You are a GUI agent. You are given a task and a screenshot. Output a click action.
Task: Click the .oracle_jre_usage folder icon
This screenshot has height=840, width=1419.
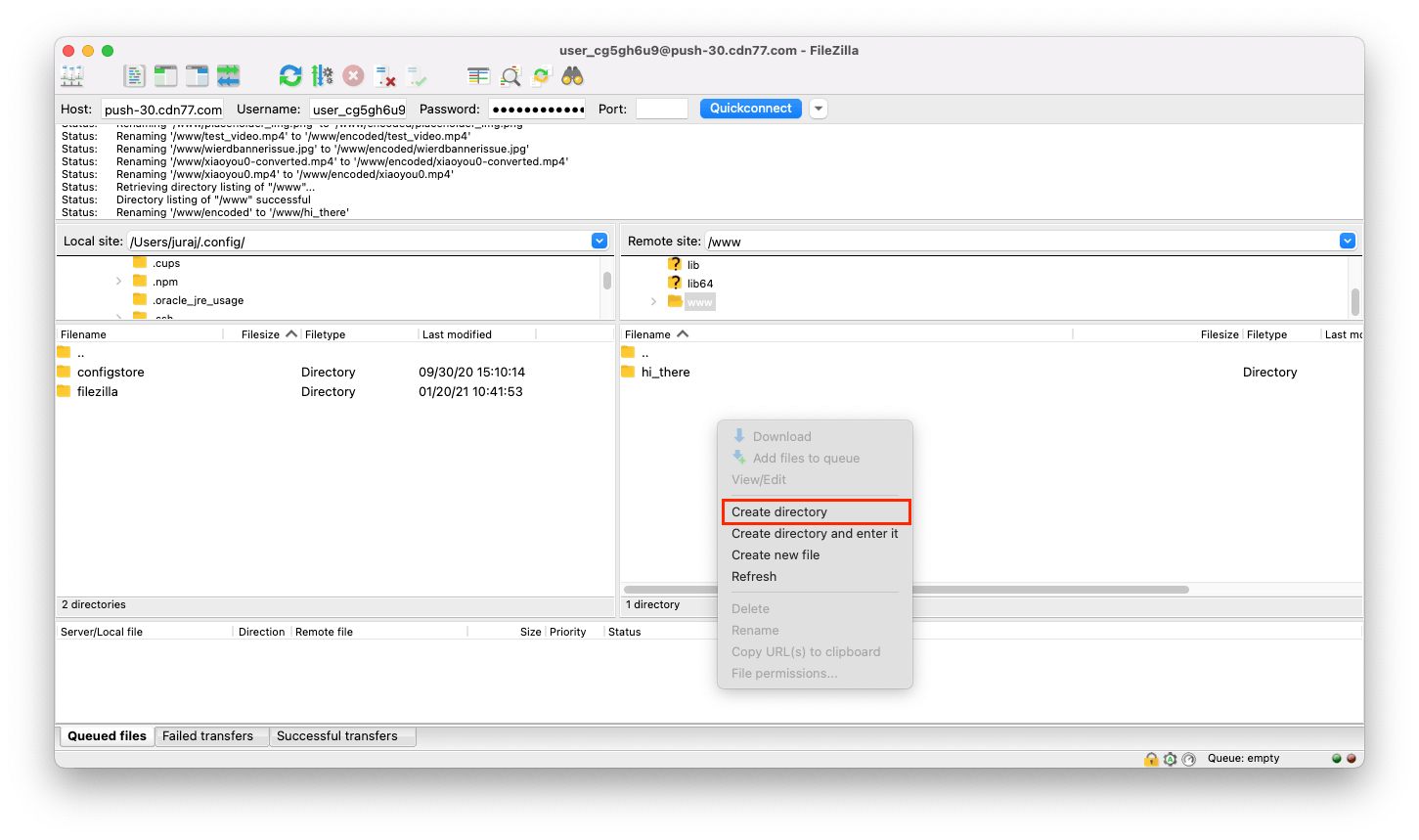point(140,299)
